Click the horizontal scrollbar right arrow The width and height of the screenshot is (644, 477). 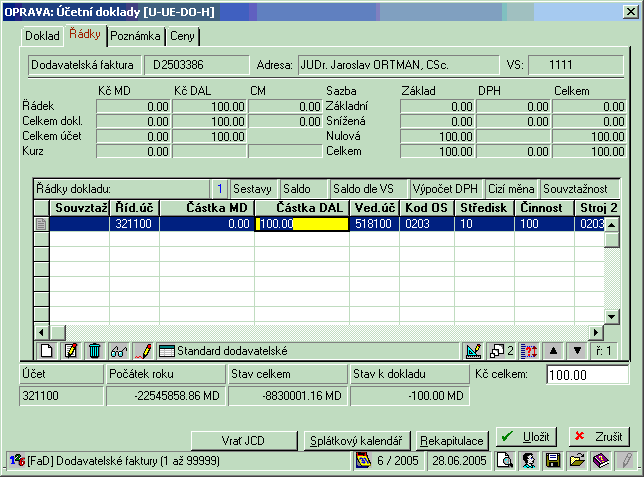tap(596, 332)
